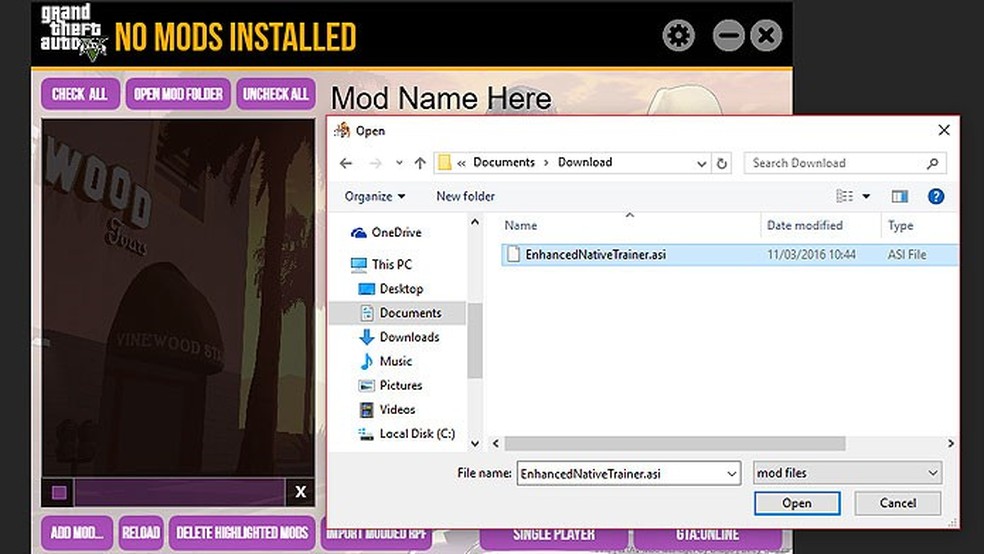Open Pictures in navigation pane
This screenshot has height=554, width=984.
400,385
